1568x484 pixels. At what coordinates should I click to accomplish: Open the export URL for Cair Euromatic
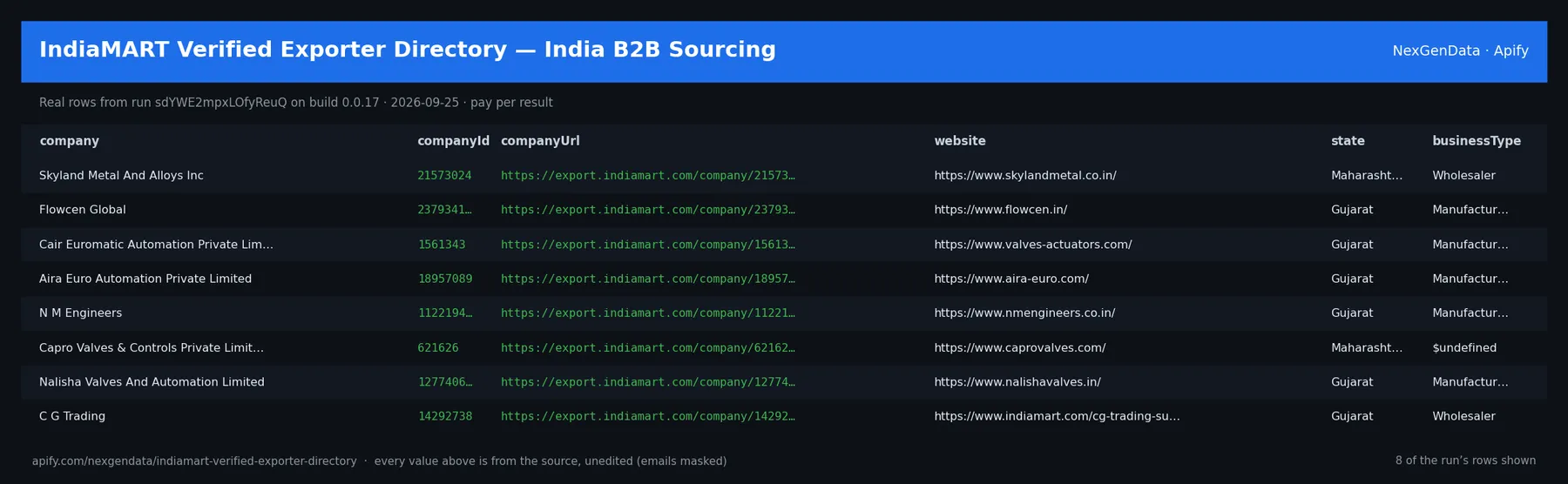[x=648, y=245]
